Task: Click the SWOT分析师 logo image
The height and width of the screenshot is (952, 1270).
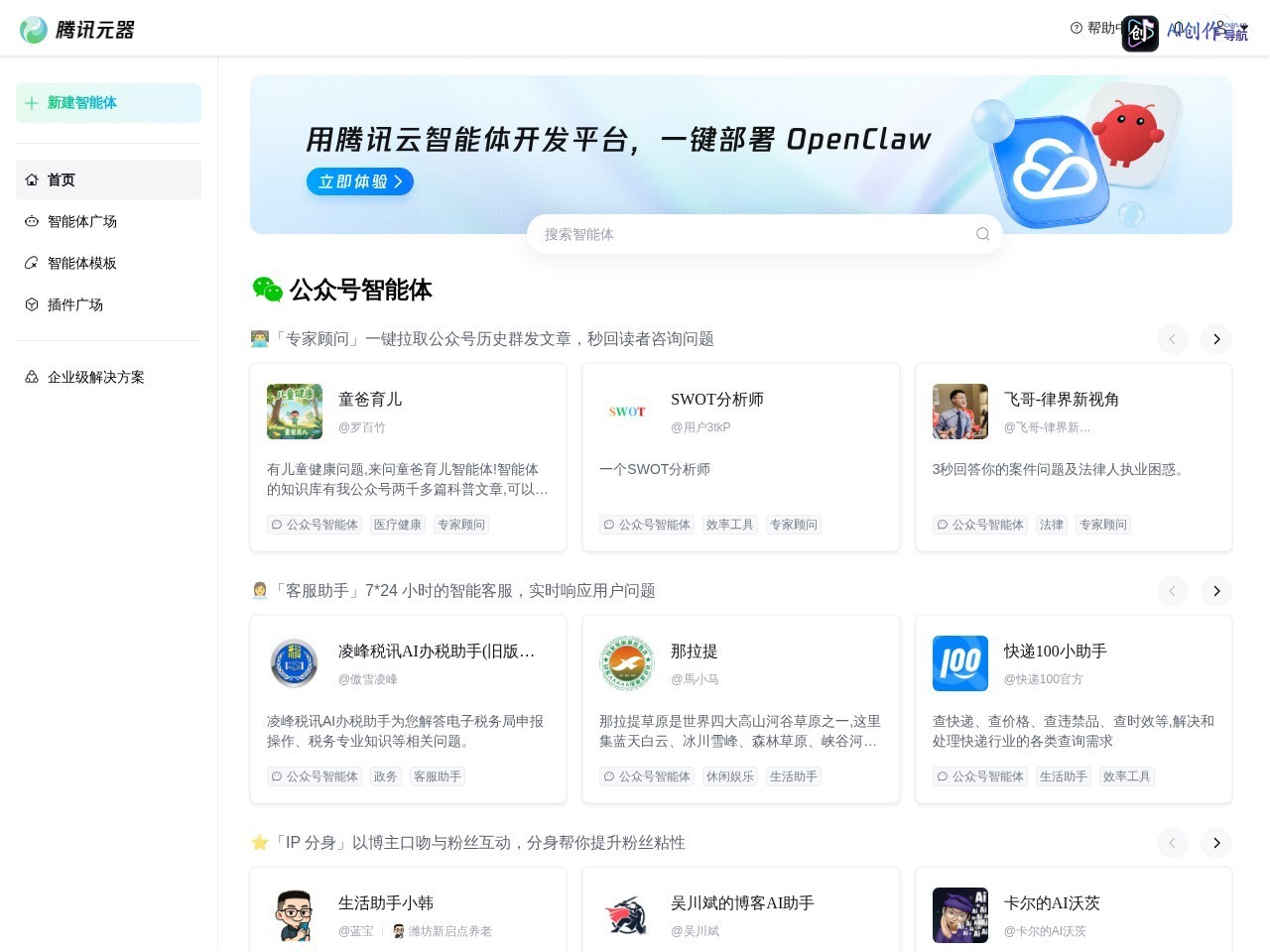Action: click(x=627, y=412)
